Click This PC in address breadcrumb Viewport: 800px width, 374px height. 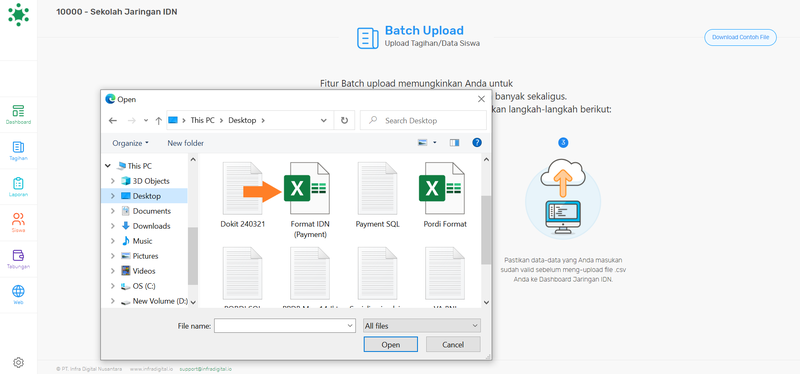point(203,121)
